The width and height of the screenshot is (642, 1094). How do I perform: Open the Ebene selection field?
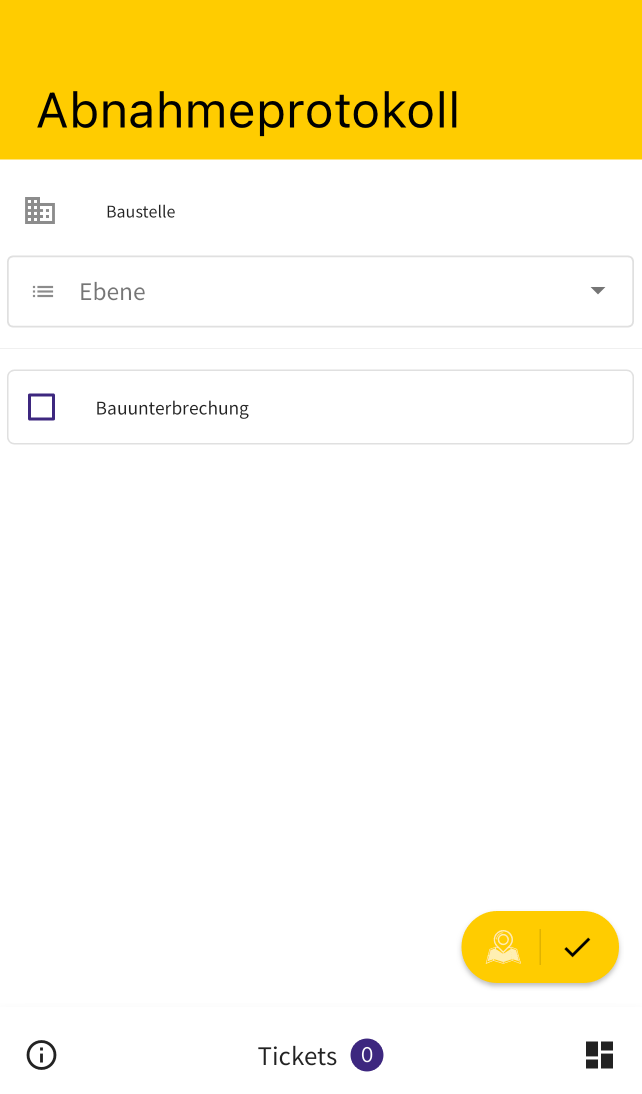pyautogui.click(x=320, y=292)
